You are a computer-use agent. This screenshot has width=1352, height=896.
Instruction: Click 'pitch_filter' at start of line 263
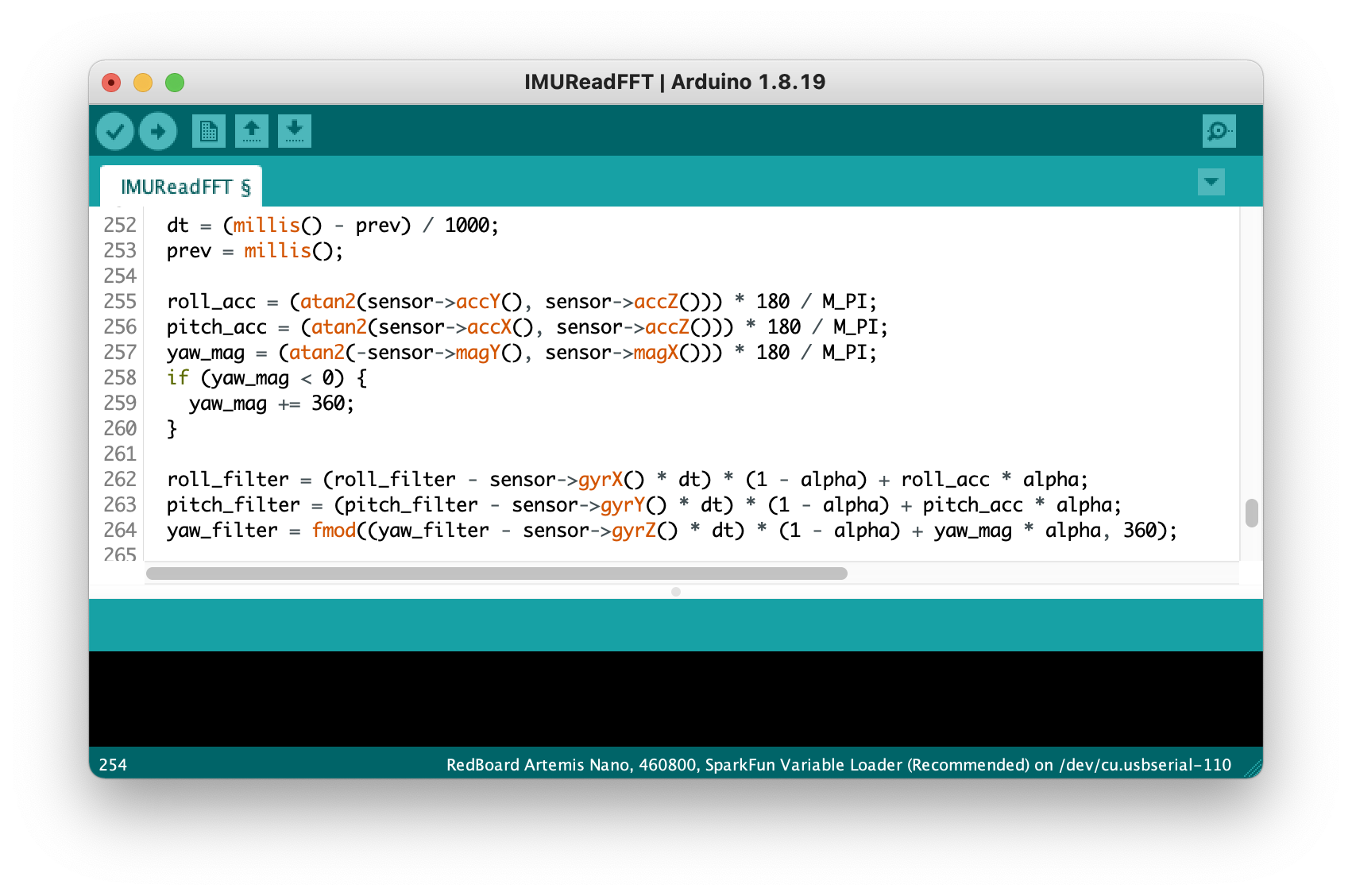coord(234,505)
